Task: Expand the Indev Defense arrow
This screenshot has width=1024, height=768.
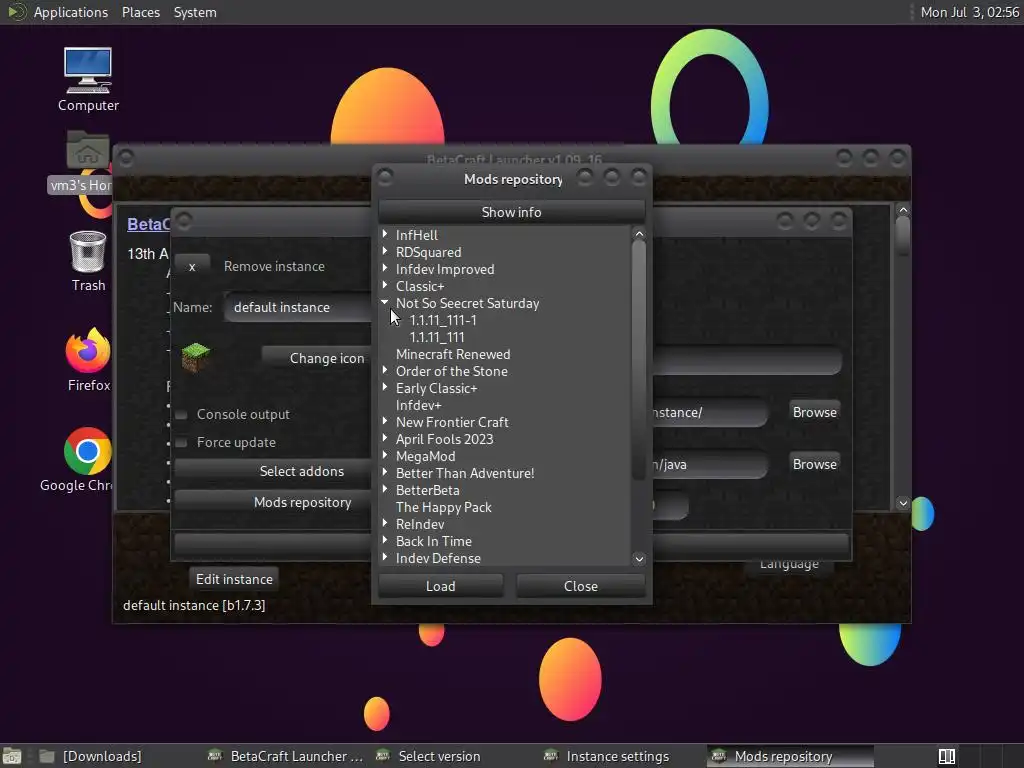Action: [385, 557]
